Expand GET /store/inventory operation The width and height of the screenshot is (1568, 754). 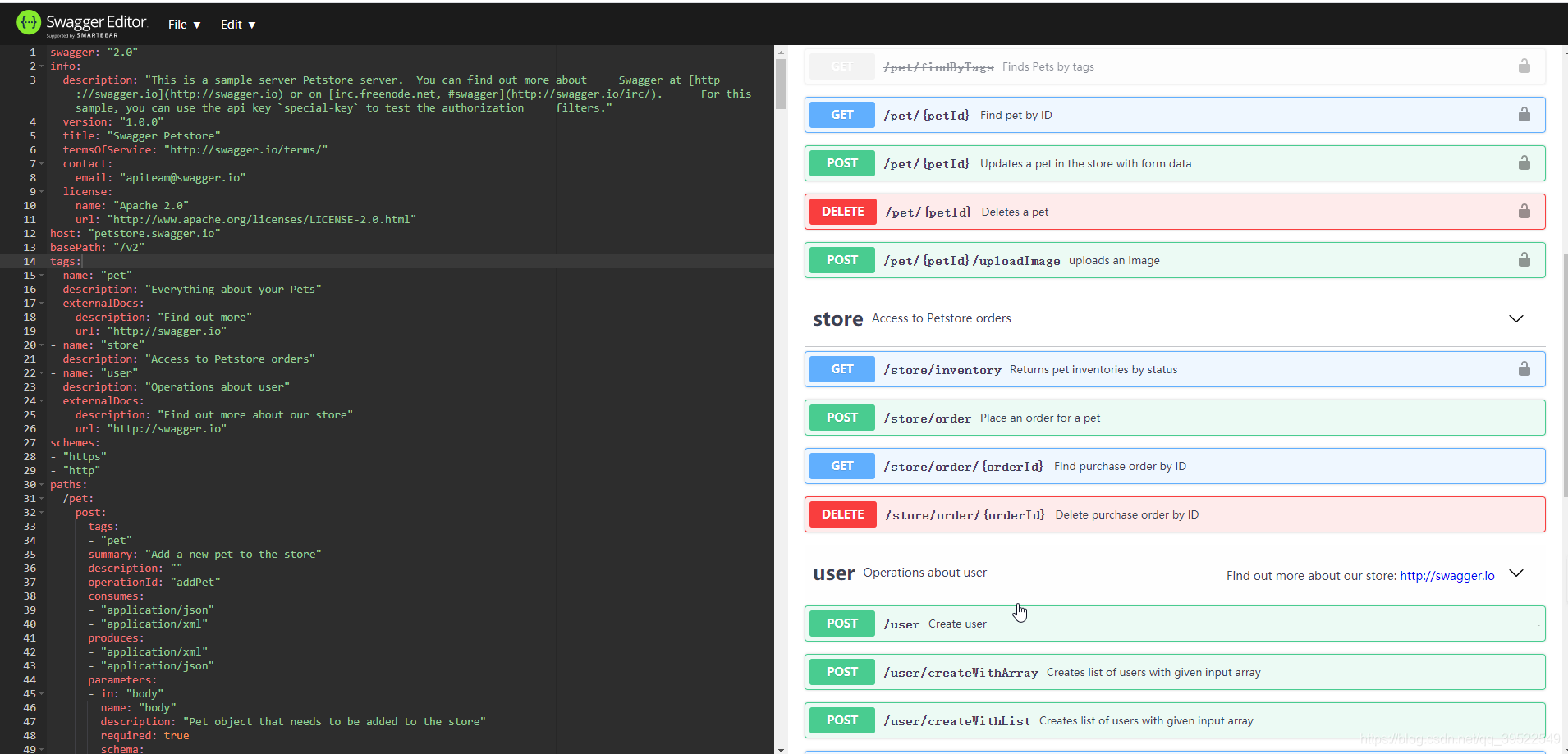1175,369
